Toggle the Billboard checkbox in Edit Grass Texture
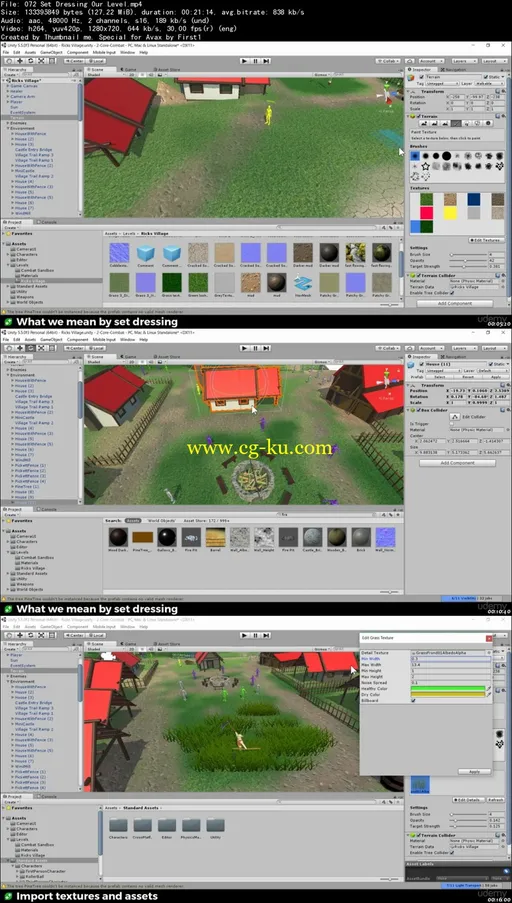Viewport: 512px width, 903px height. pyautogui.click(x=413, y=701)
